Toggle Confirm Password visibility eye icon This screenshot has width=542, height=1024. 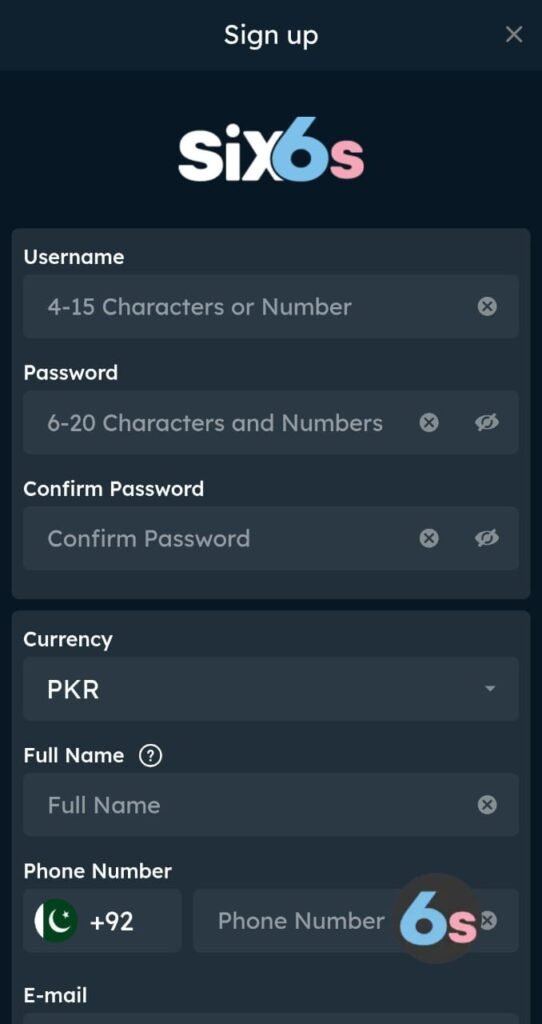click(486, 538)
